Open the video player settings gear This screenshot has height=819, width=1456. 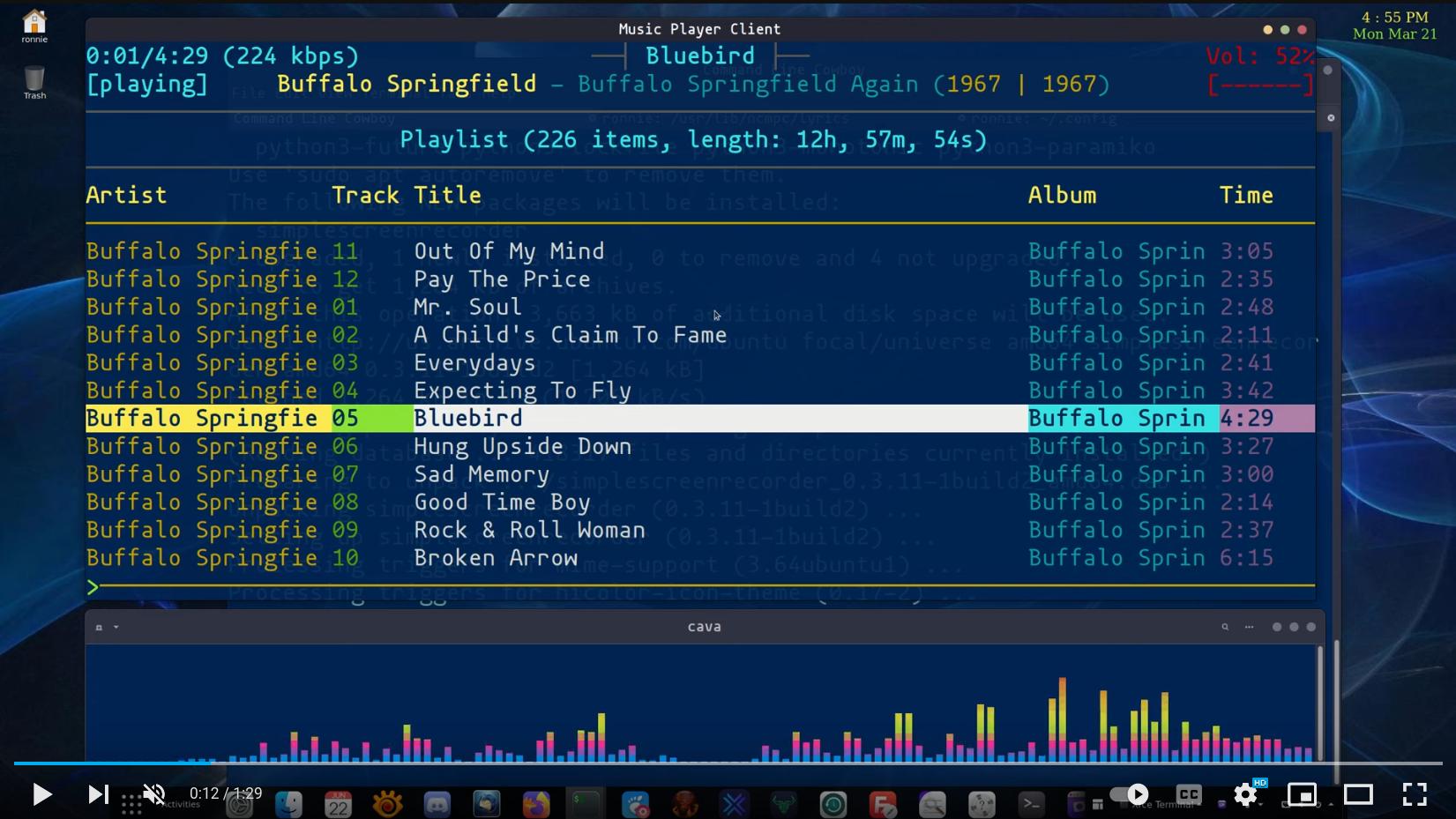(x=1244, y=794)
